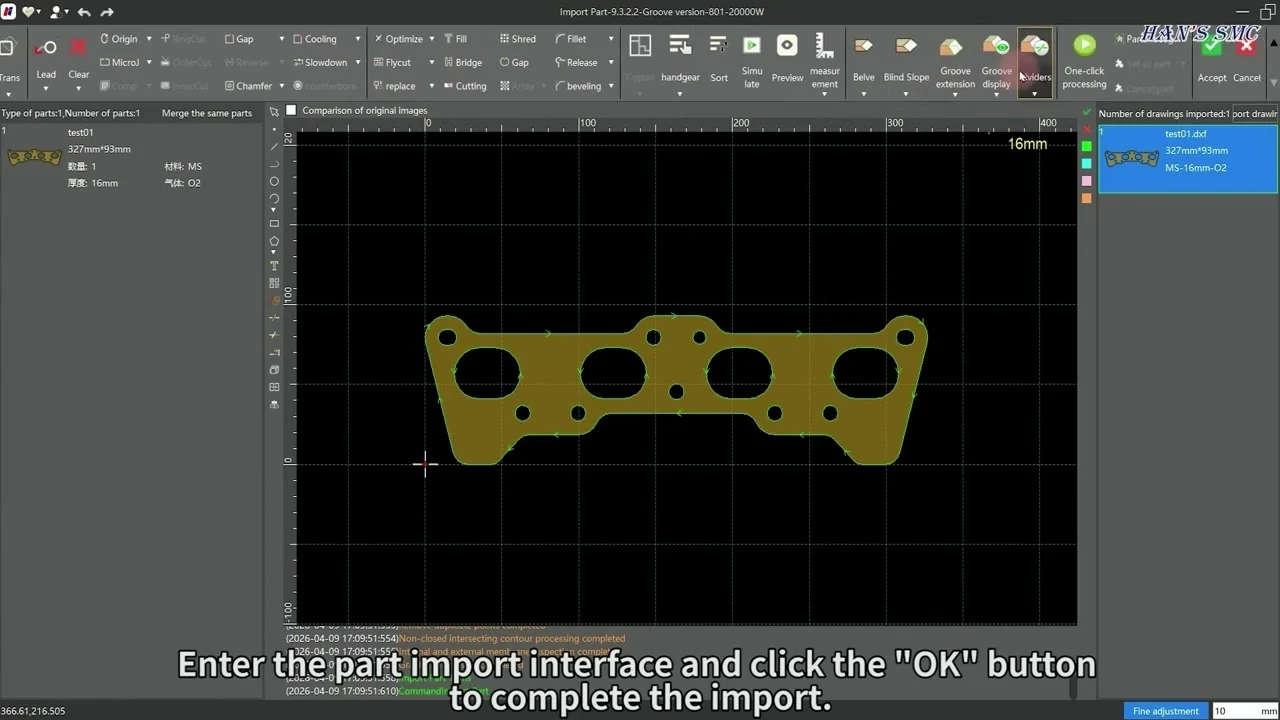Select the circle drawing tool in side toolbar

275,181
